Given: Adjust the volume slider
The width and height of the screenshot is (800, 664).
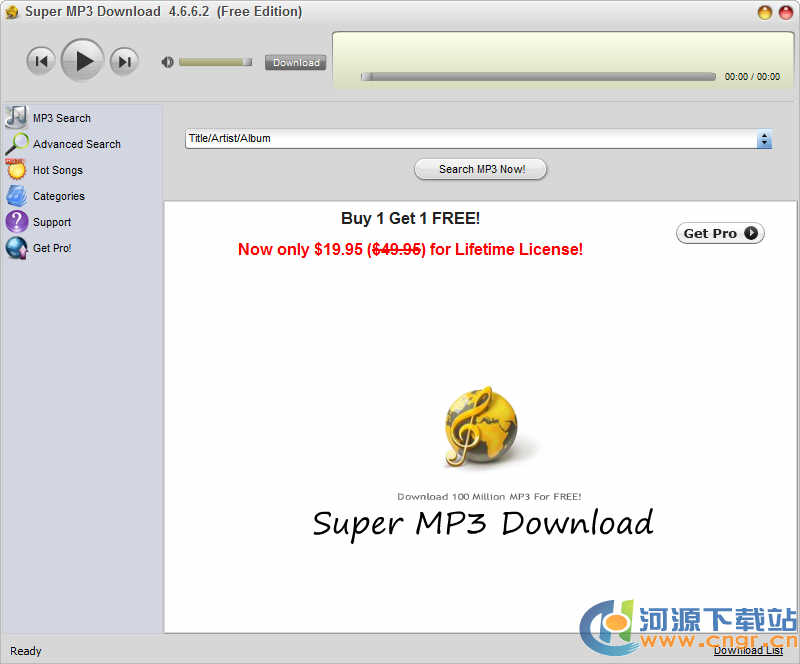Looking at the screenshot, I should 215,62.
